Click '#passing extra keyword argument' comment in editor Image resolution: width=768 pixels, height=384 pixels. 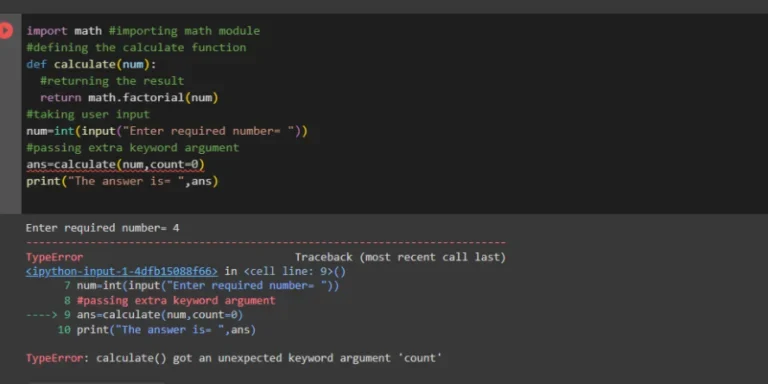click(133, 147)
